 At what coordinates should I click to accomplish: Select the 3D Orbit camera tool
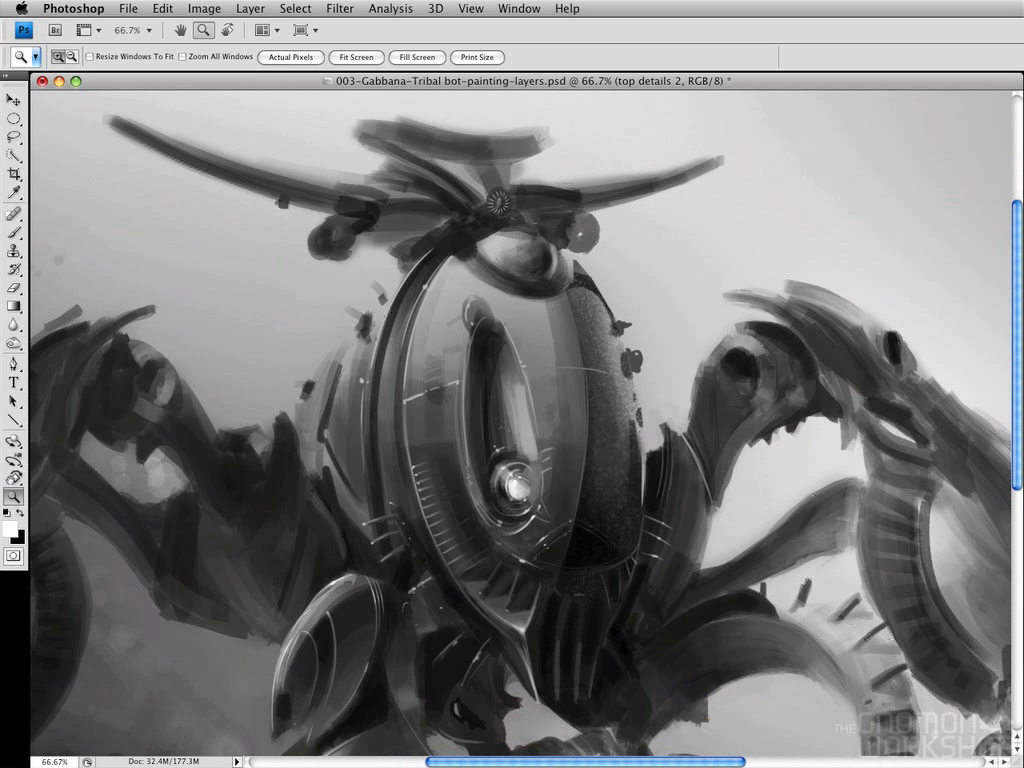(x=13, y=460)
